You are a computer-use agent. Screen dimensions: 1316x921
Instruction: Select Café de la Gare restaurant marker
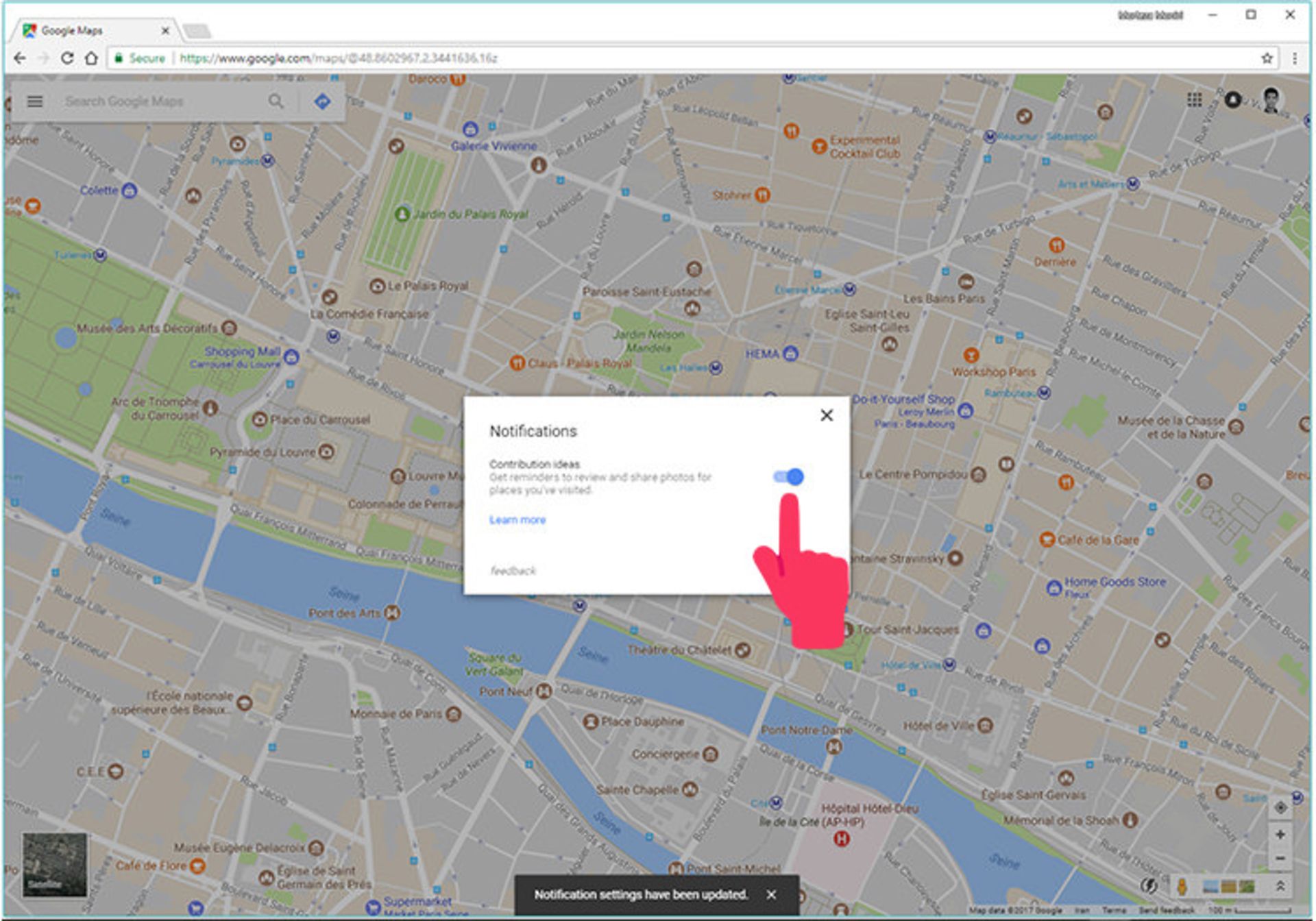coord(1047,539)
